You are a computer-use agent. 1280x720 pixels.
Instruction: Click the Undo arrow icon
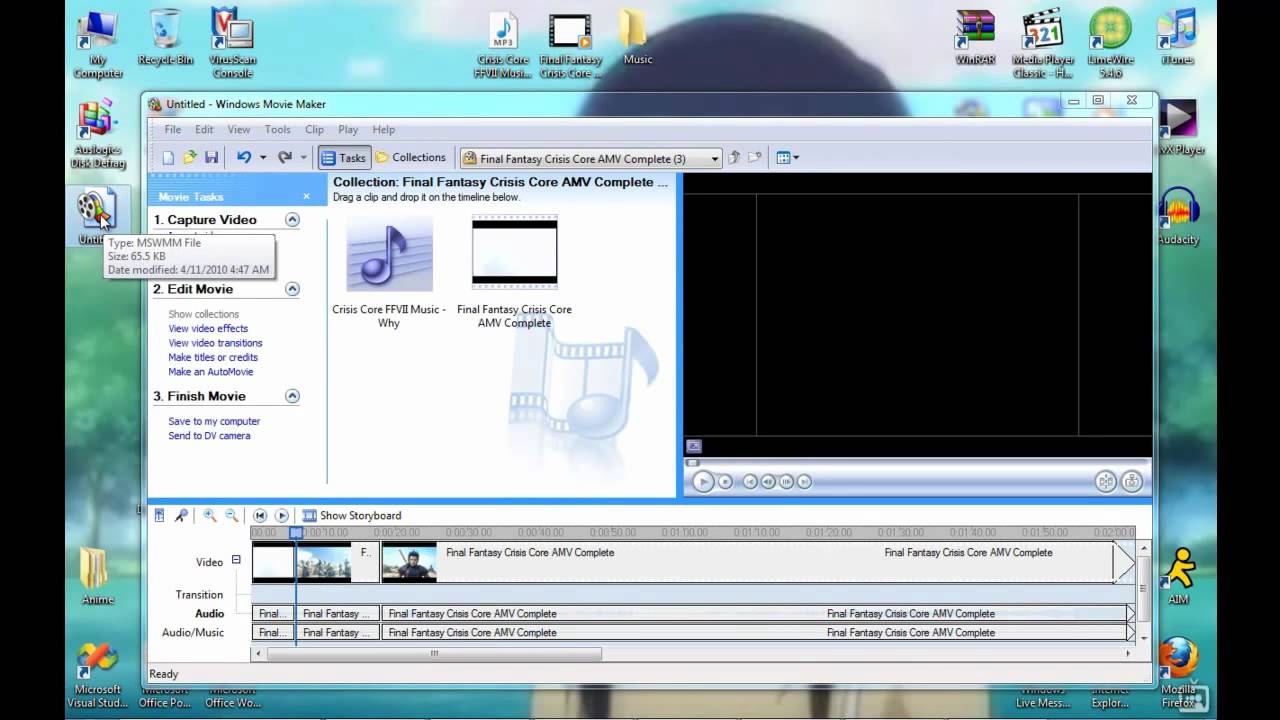coord(244,157)
